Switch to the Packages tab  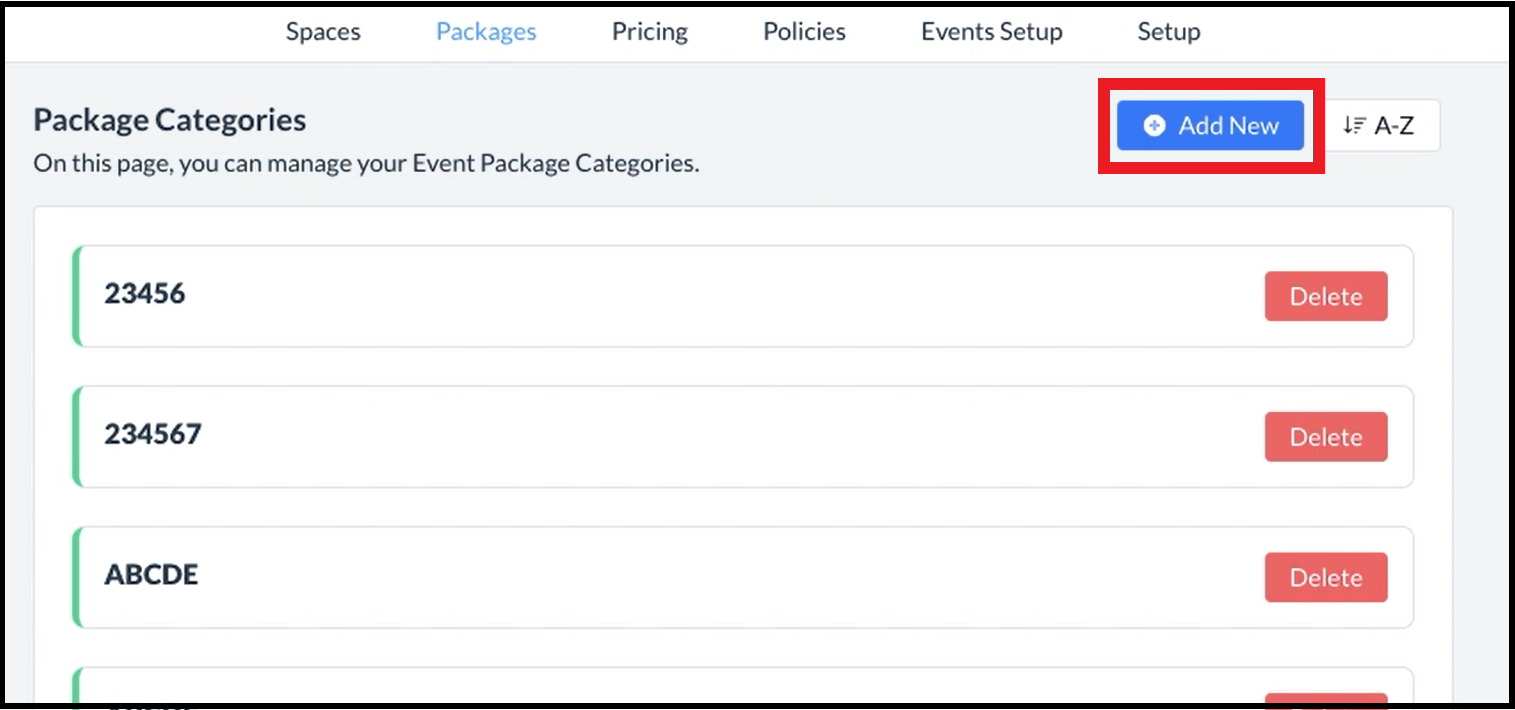point(486,32)
